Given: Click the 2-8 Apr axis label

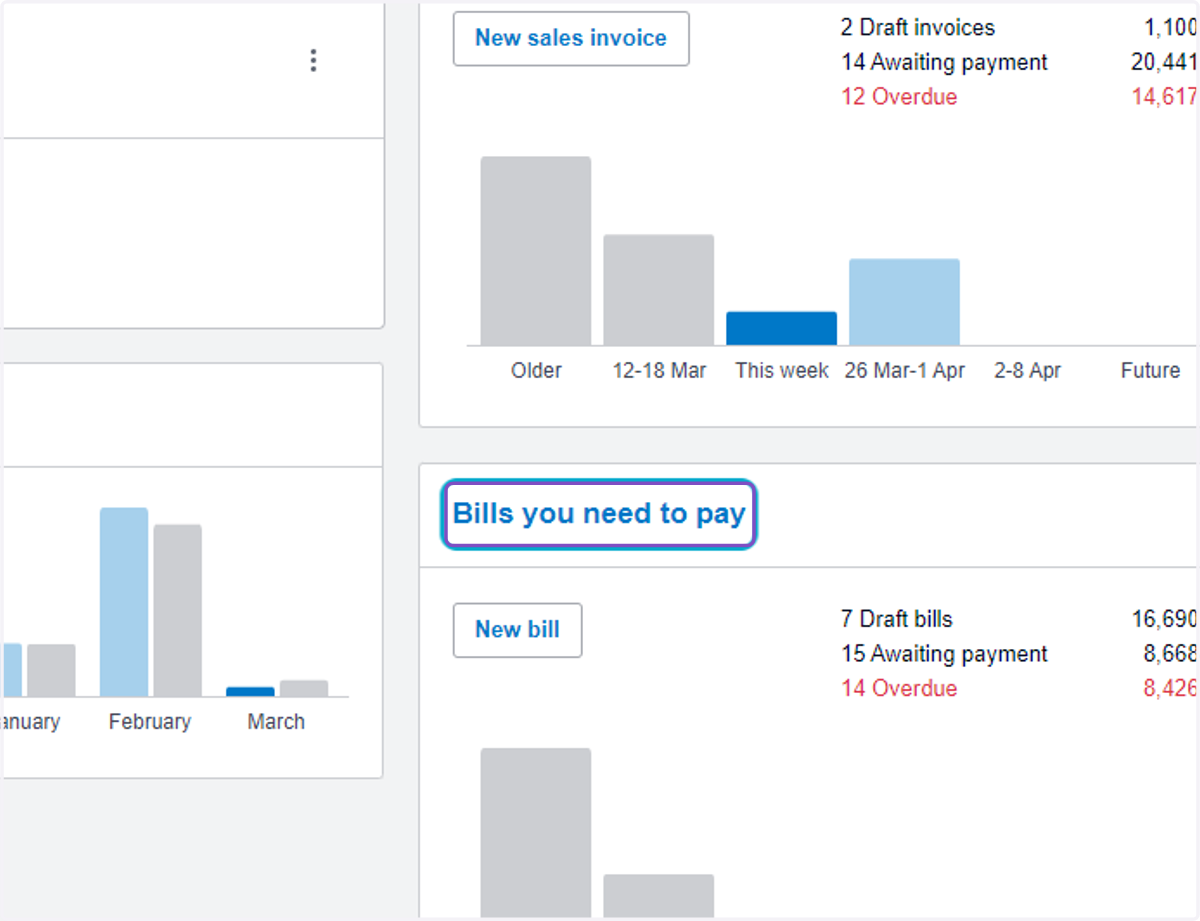Looking at the screenshot, I should 1027,370.
